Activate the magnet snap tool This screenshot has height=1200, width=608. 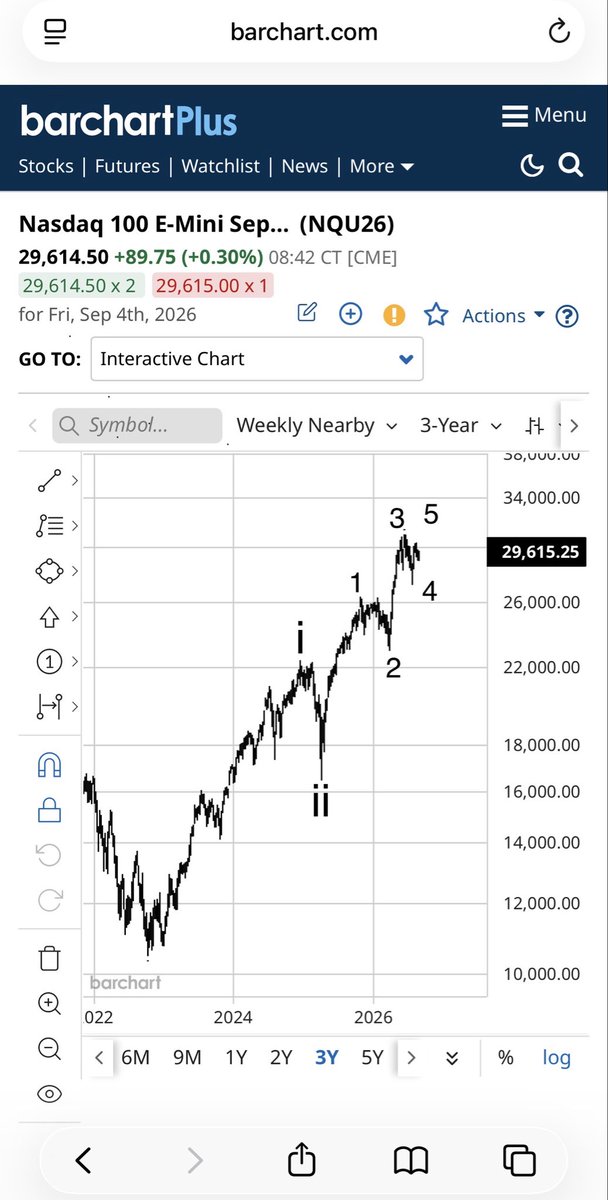click(x=49, y=765)
